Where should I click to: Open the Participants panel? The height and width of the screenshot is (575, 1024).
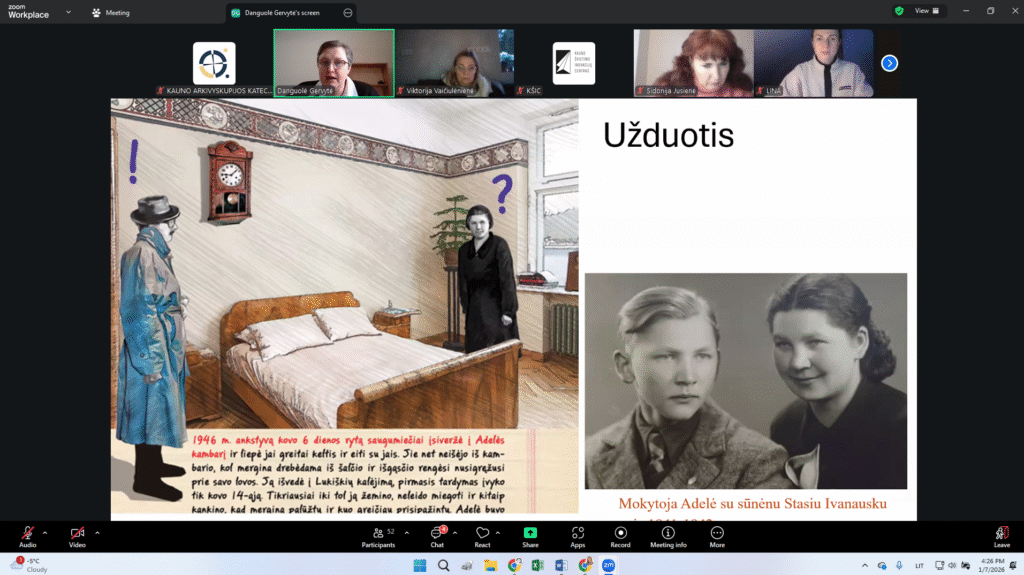click(x=378, y=536)
